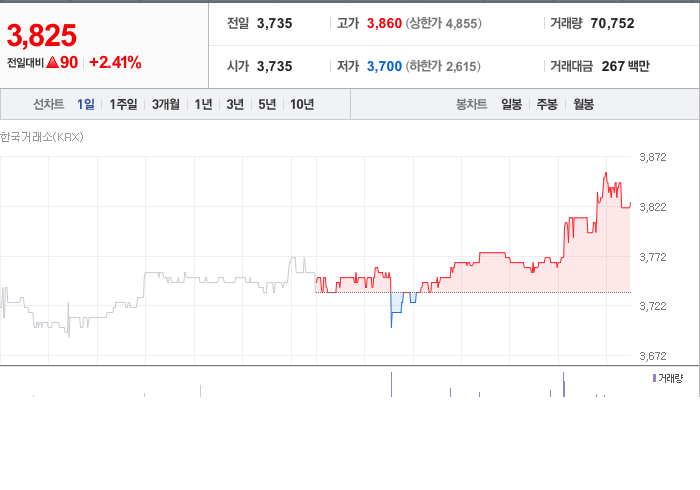Open the 일봉 candle chart
Screen dimensions: 700x490
tap(511, 104)
